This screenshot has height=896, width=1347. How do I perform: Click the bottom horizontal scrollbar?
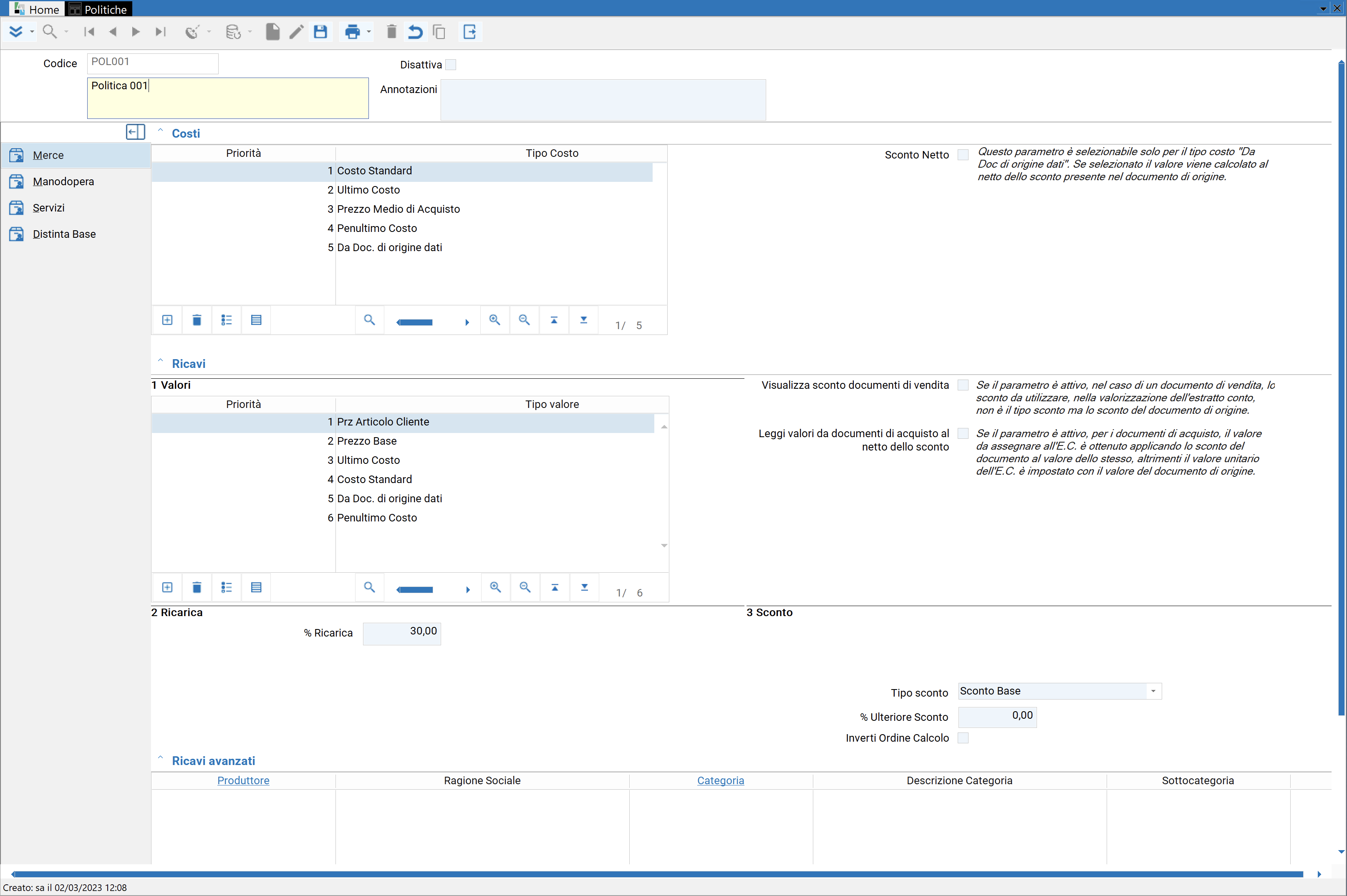tap(657, 874)
